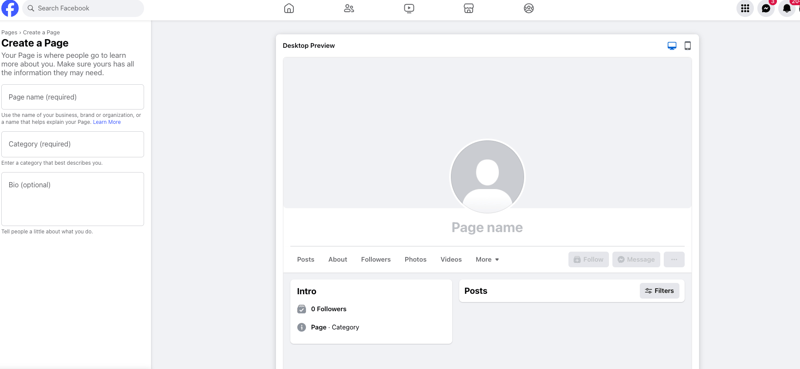Image resolution: width=800 pixels, height=369 pixels.
Task: Click the info icon beside Page Category
Action: (x=302, y=327)
